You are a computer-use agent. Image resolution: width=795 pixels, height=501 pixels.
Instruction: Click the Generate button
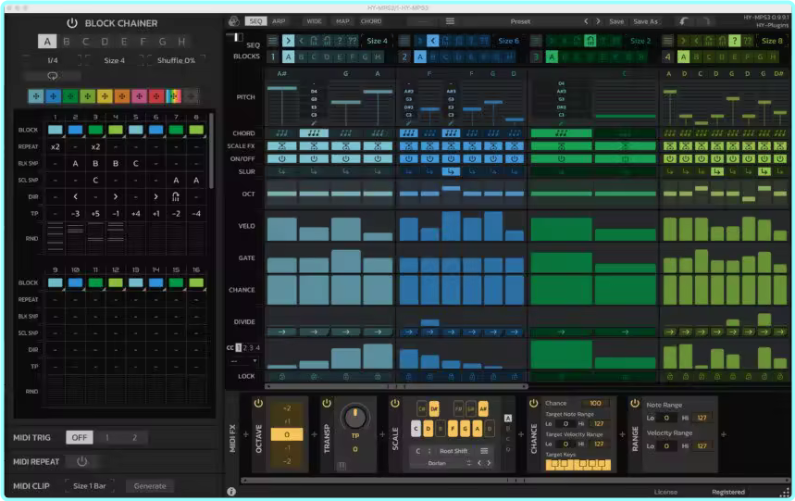[150, 486]
